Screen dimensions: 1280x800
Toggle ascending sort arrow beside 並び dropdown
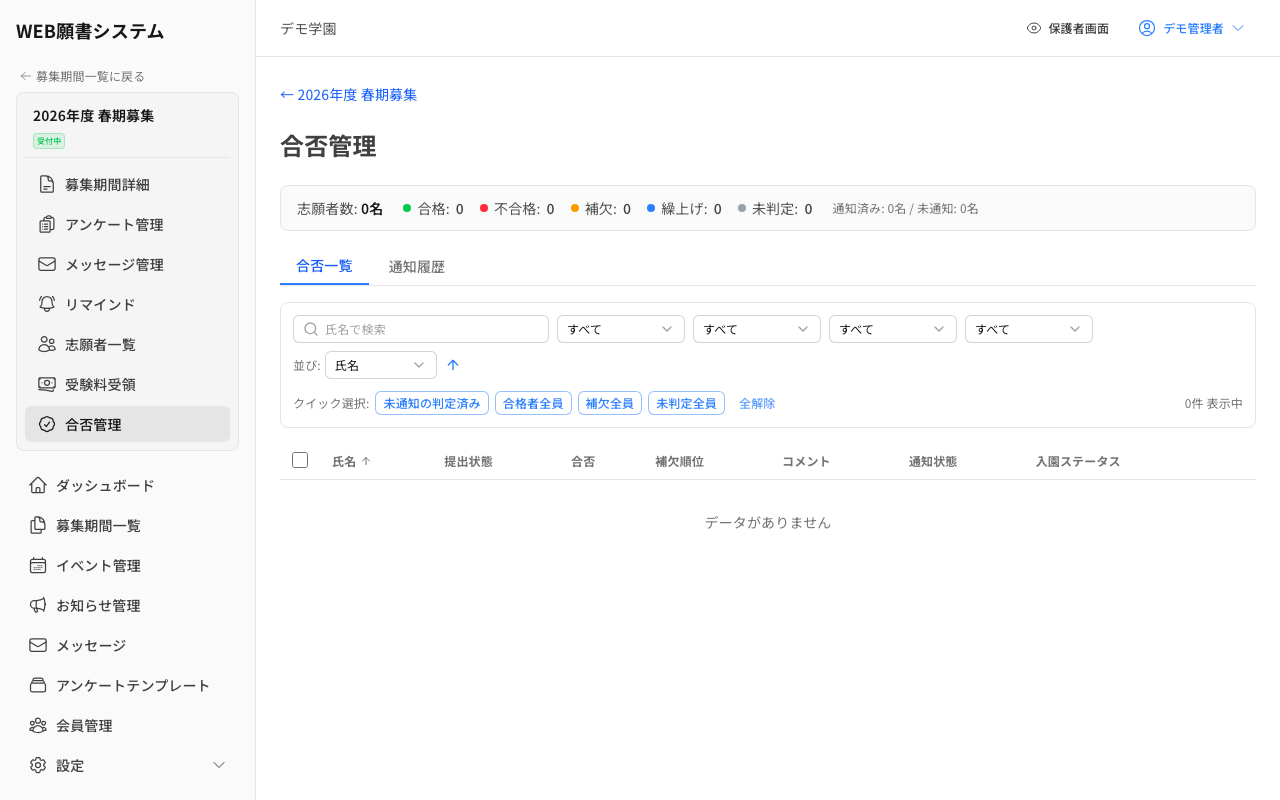coord(453,365)
